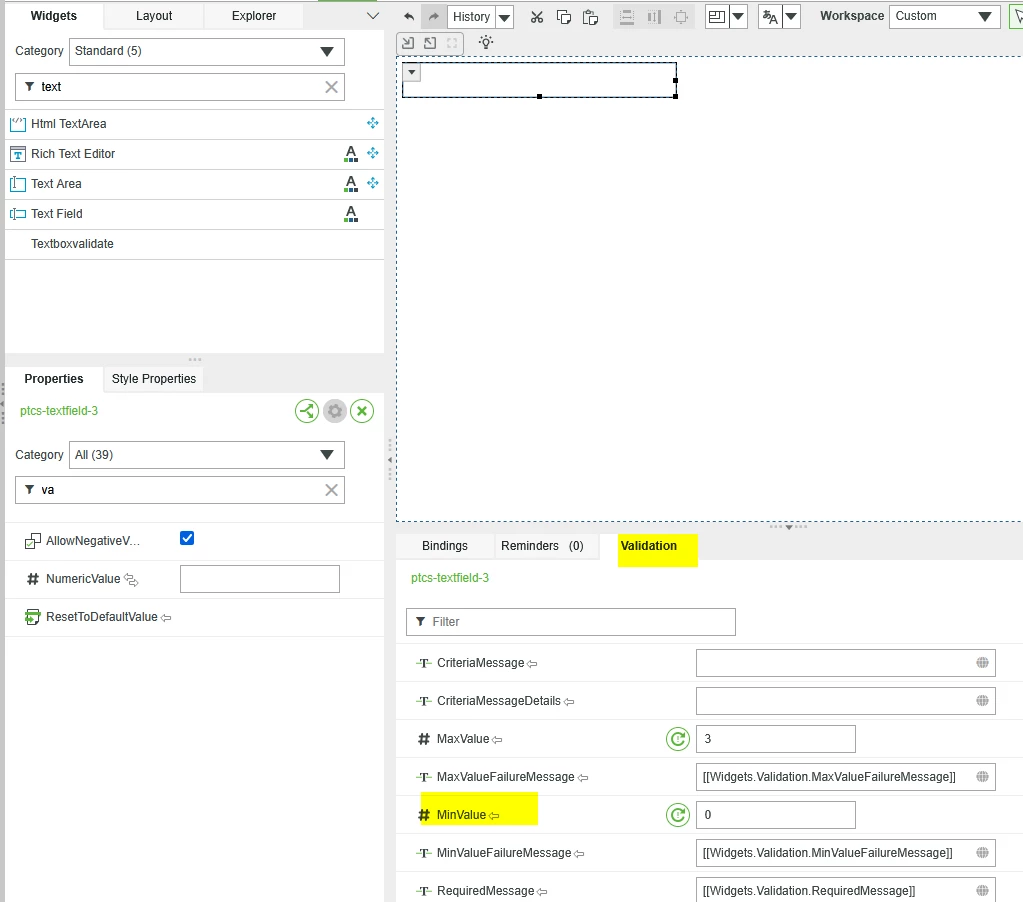Click the Undo arrow in the toolbar
This screenshot has height=902, width=1023.
pos(409,17)
